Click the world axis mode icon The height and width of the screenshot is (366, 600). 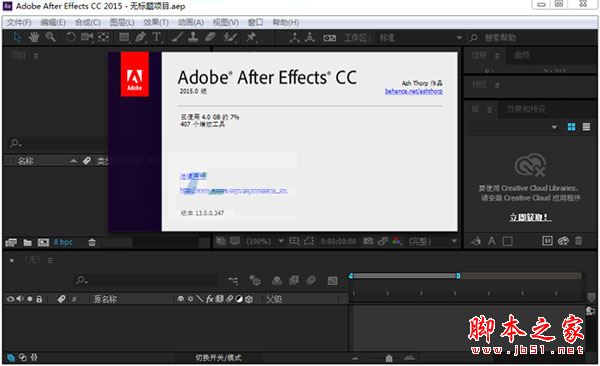(x=310, y=38)
